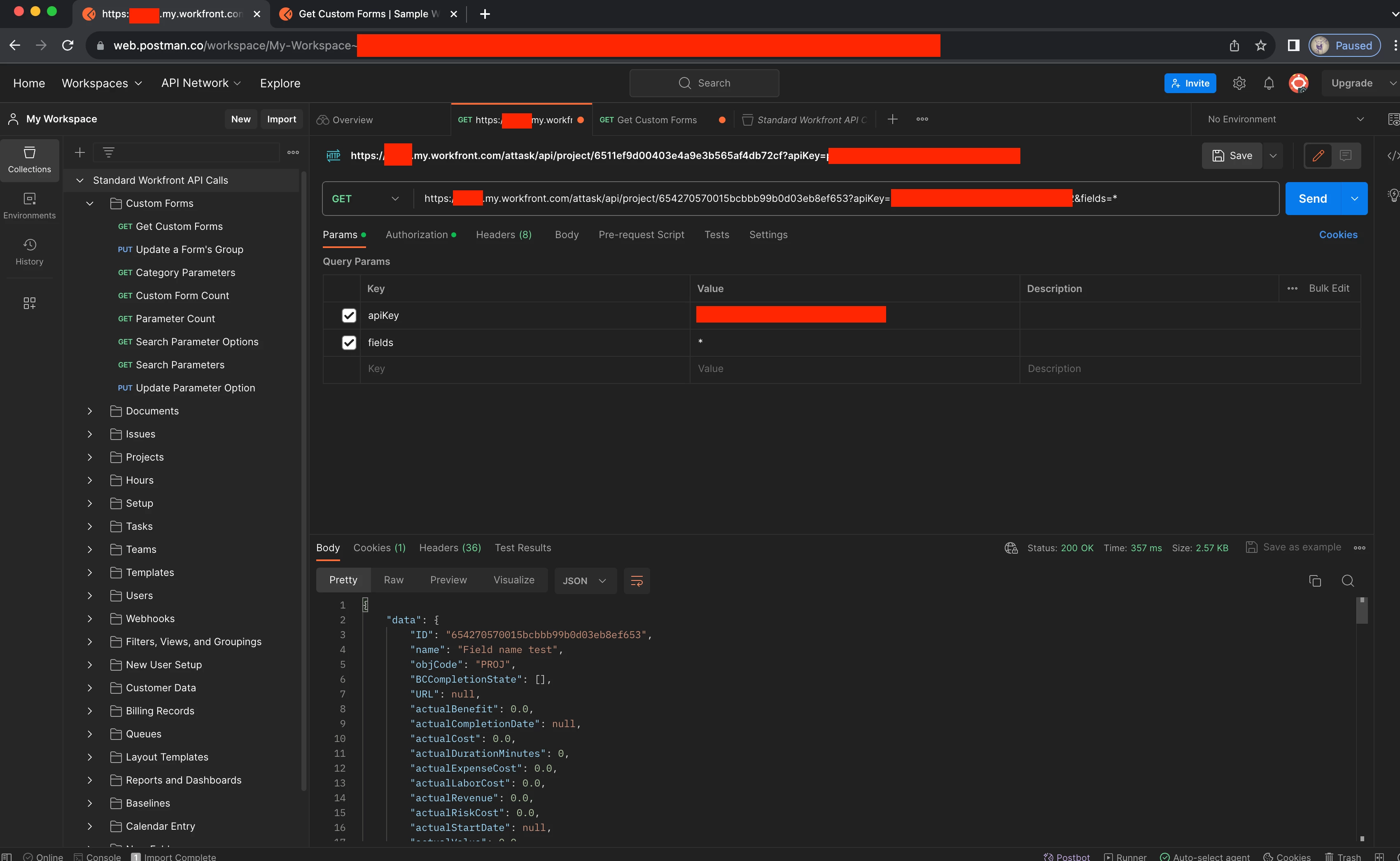Copy response body with copy icon

click(1315, 580)
